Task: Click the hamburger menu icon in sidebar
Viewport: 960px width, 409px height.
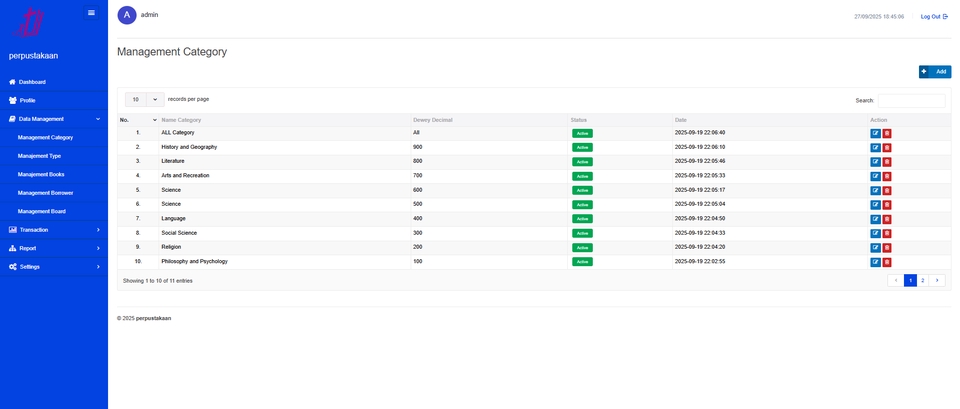Action: [91, 13]
